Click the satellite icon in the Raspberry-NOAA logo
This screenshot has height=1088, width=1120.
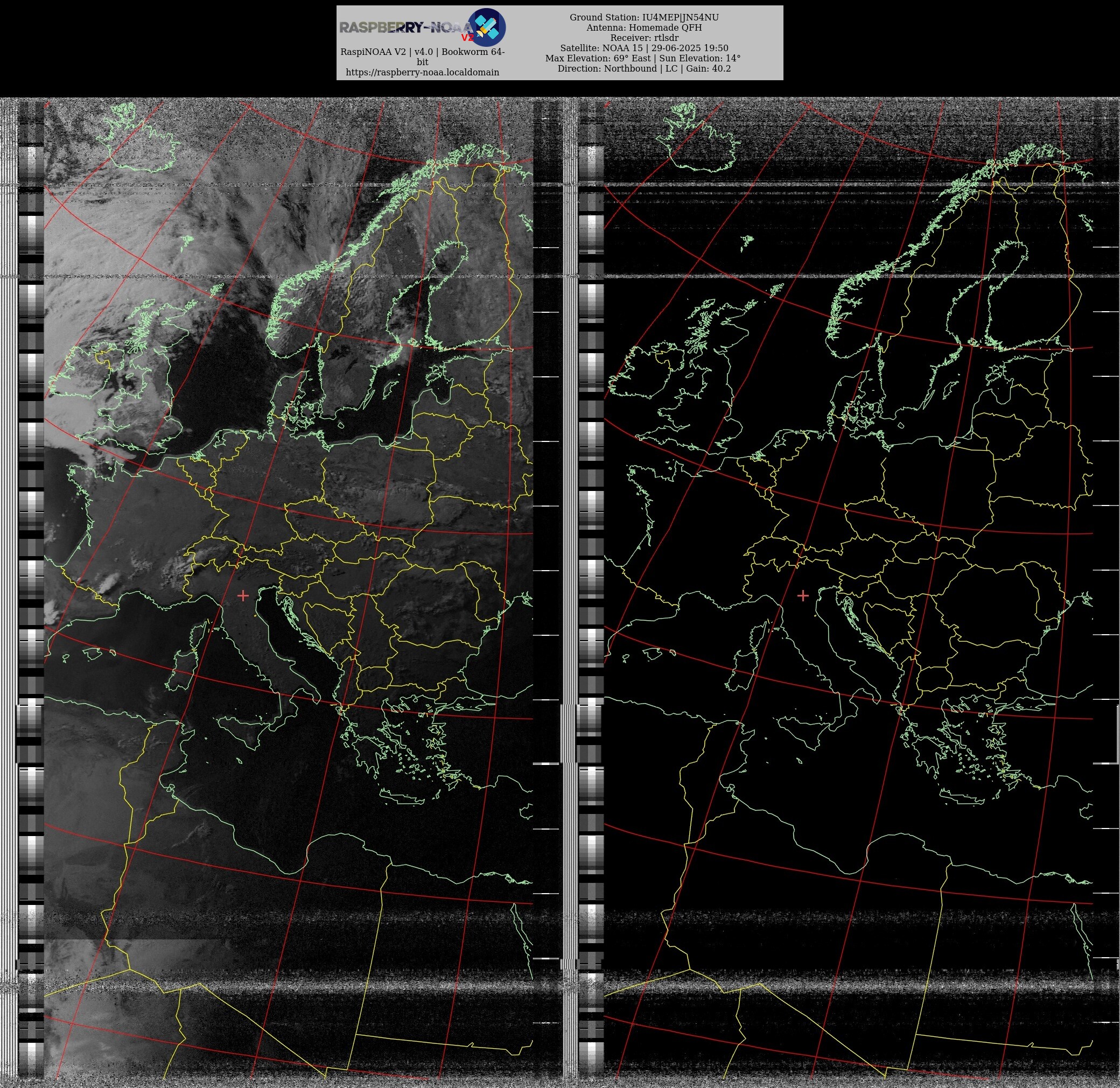[x=487, y=27]
